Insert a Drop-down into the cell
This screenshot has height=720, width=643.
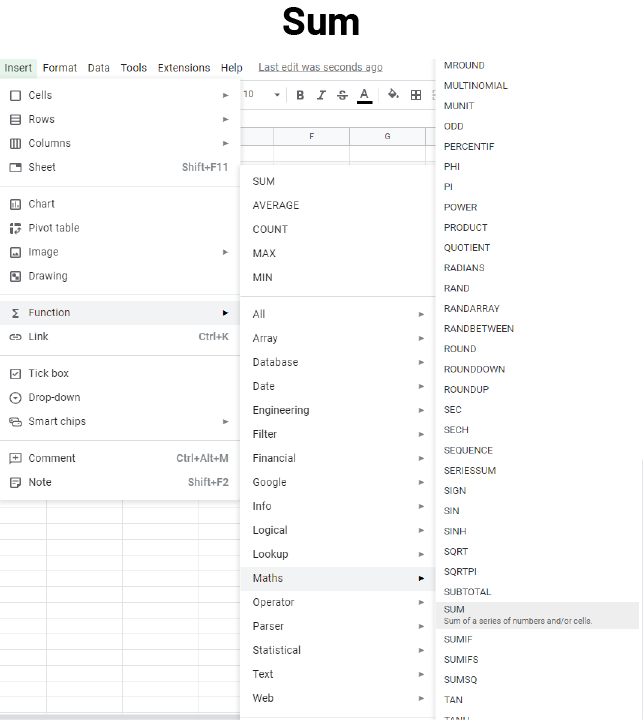54,397
